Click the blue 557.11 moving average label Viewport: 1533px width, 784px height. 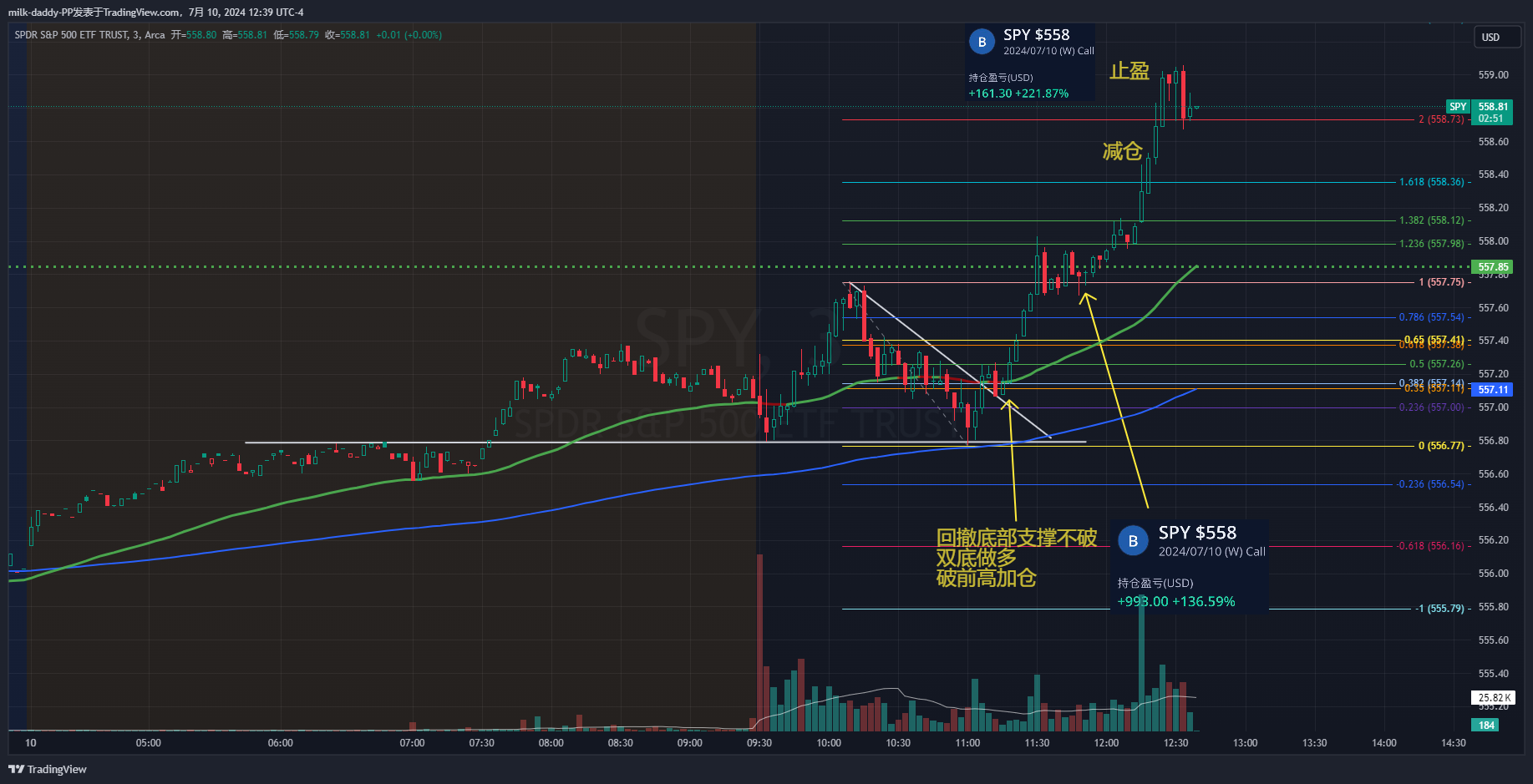click(1493, 390)
